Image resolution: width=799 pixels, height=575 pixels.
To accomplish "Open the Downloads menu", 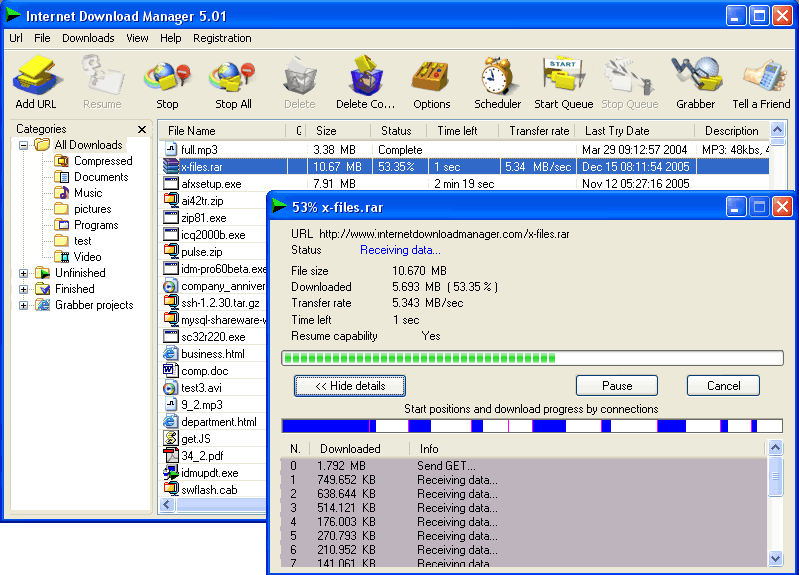I will pyautogui.click(x=88, y=38).
